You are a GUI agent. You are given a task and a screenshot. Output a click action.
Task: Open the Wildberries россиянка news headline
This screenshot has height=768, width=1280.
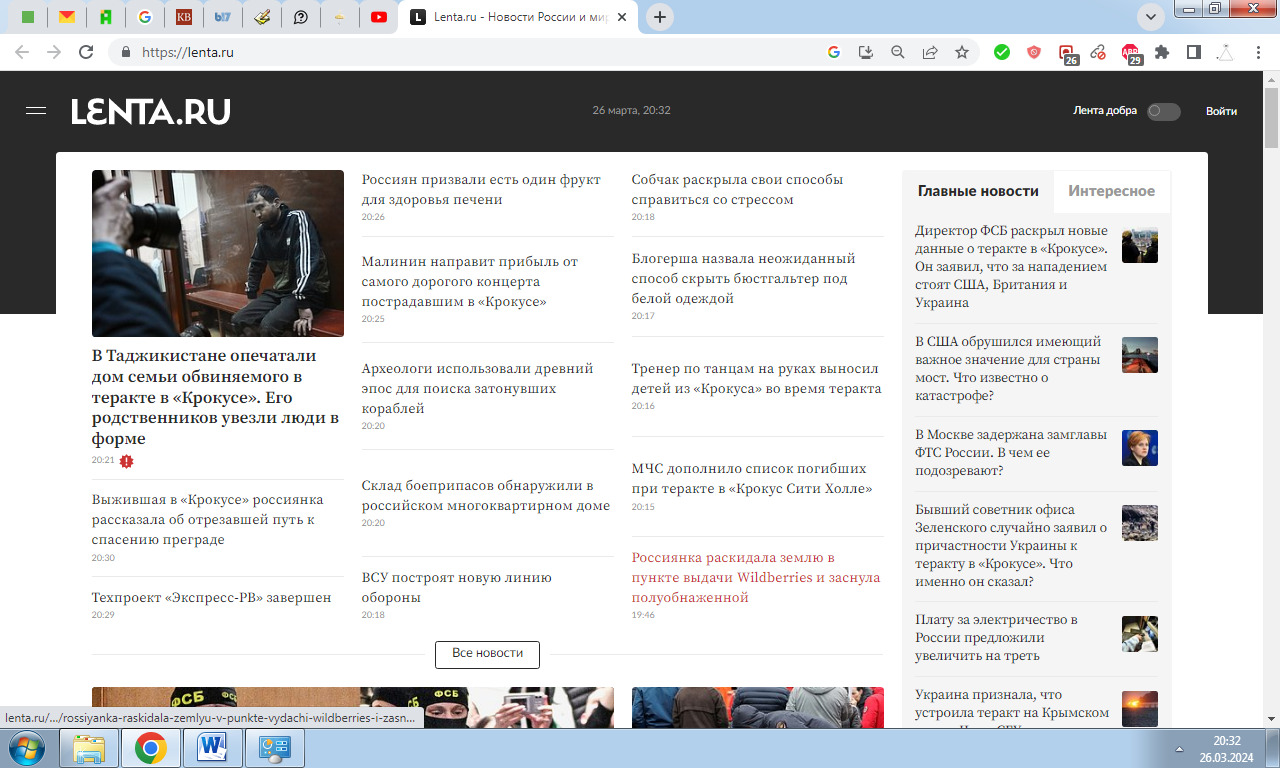[755, 577]
